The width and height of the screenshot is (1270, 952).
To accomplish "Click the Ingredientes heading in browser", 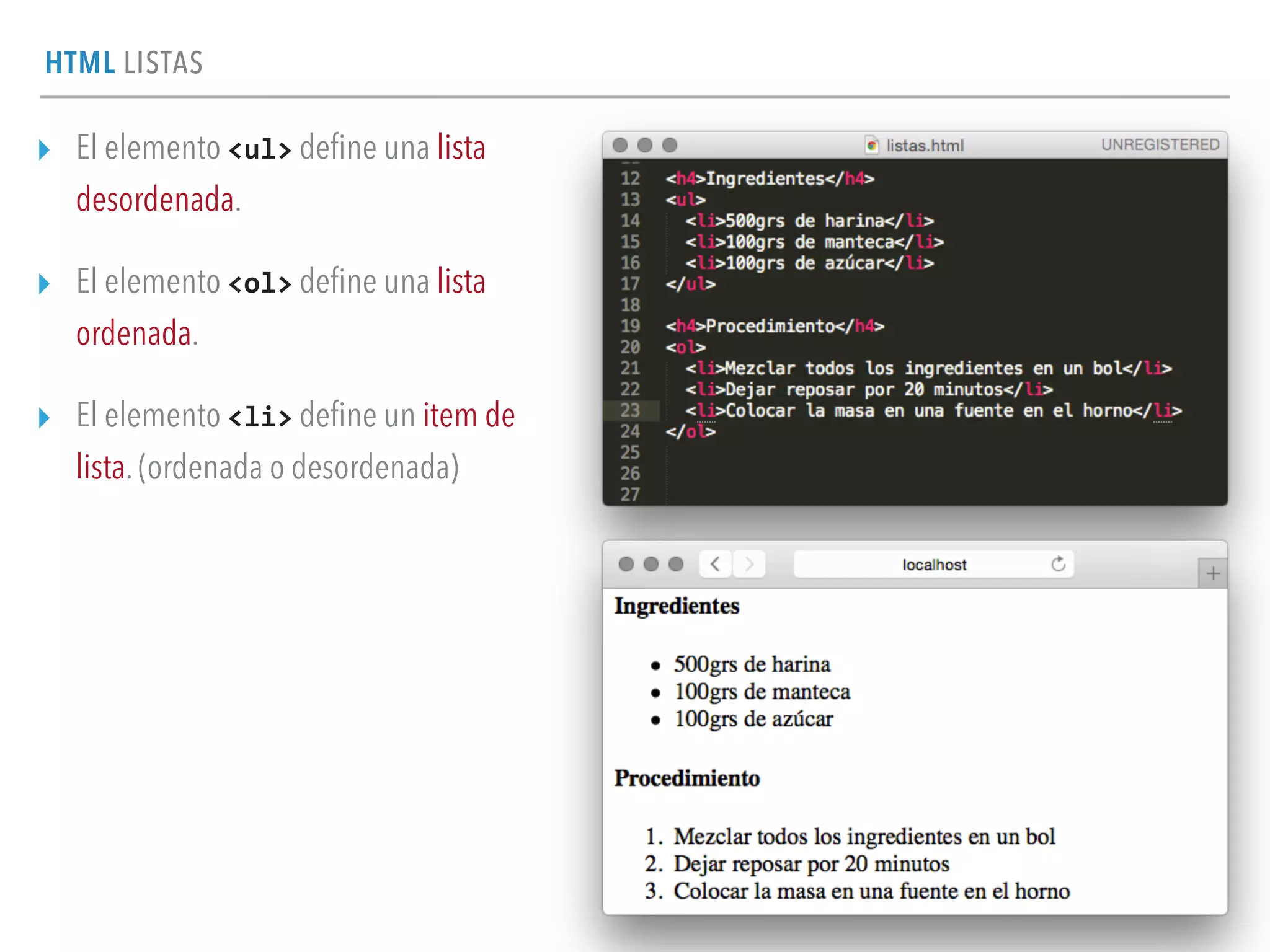I will 677,606.
